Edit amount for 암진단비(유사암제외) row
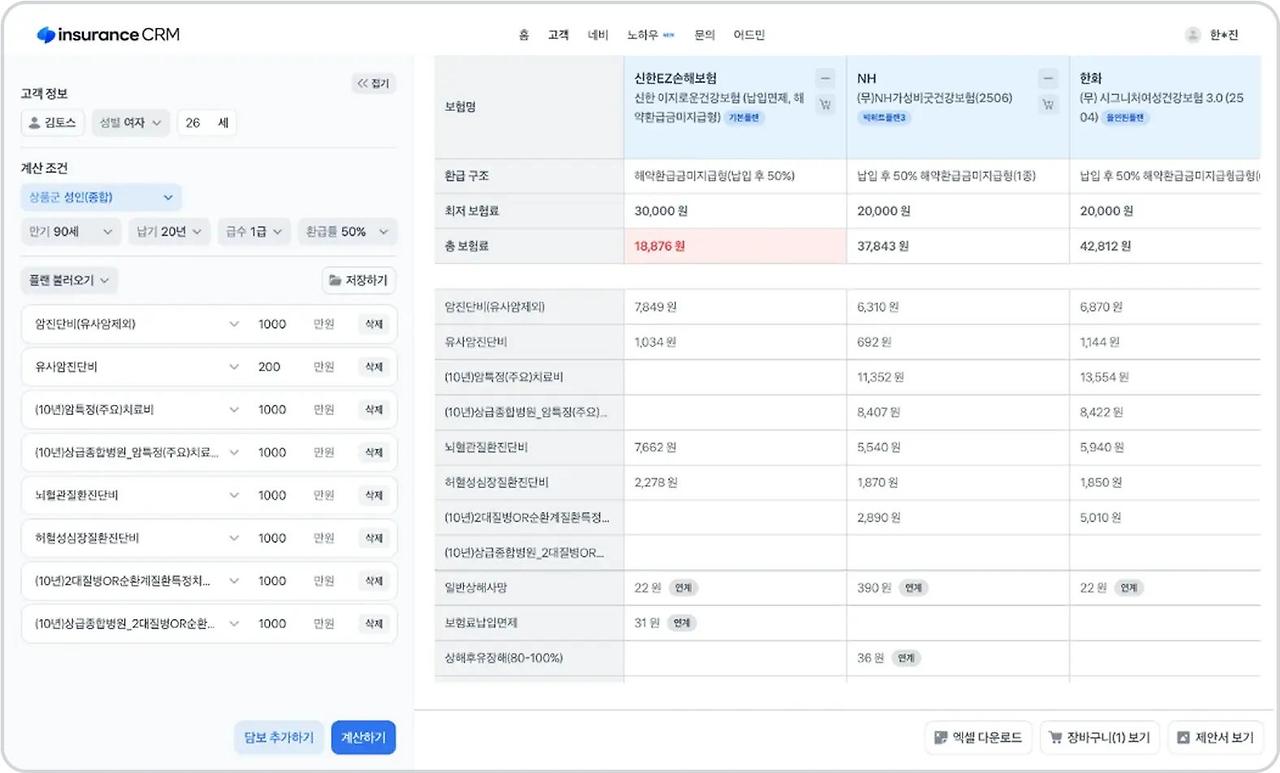The height and width of the screenshot is (773, 1280). [272, 324]
